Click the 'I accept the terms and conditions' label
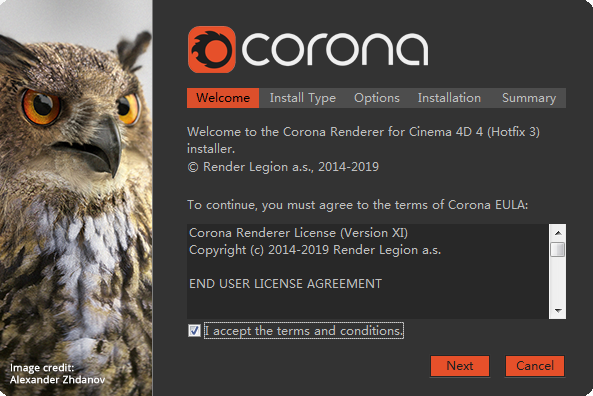593x396 pixels. [x=304, y=331]
